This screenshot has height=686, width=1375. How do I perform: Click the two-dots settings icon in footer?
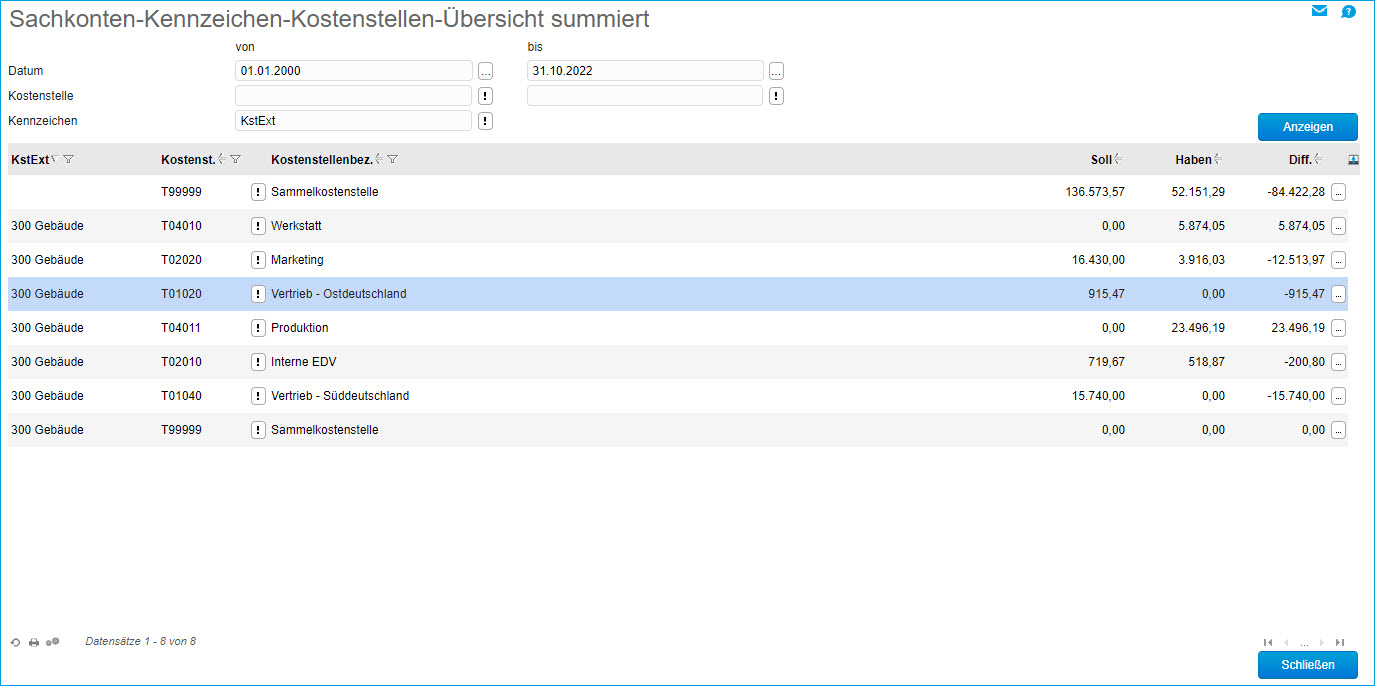pos(53,642)
